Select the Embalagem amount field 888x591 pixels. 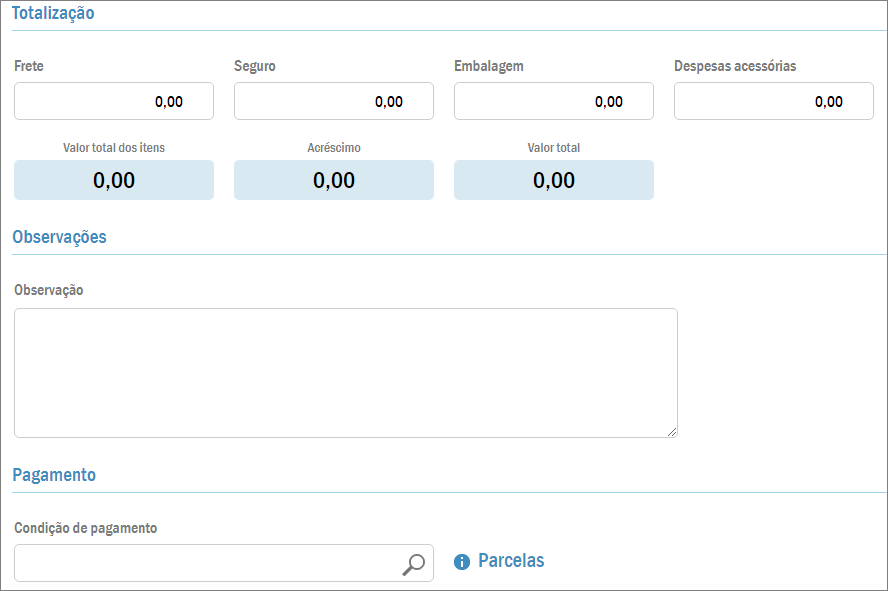[554, 101]
